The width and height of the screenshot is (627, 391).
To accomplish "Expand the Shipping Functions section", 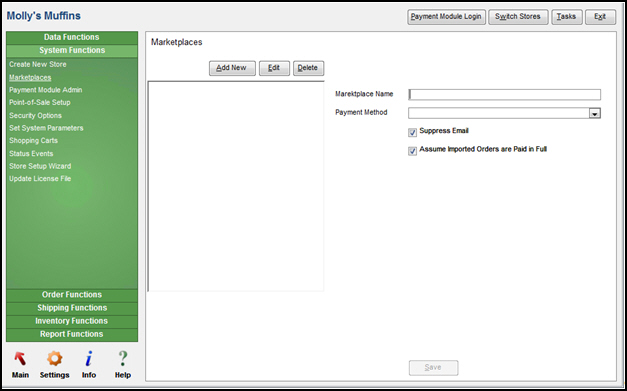I will click(72, 308).
